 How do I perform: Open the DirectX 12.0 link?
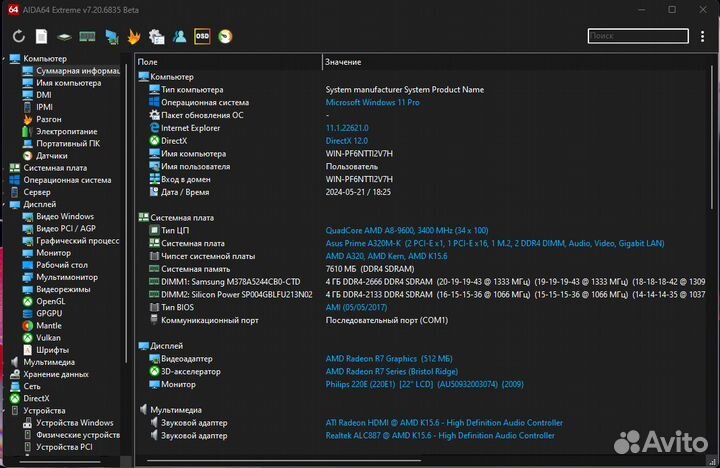click(347, 141)
